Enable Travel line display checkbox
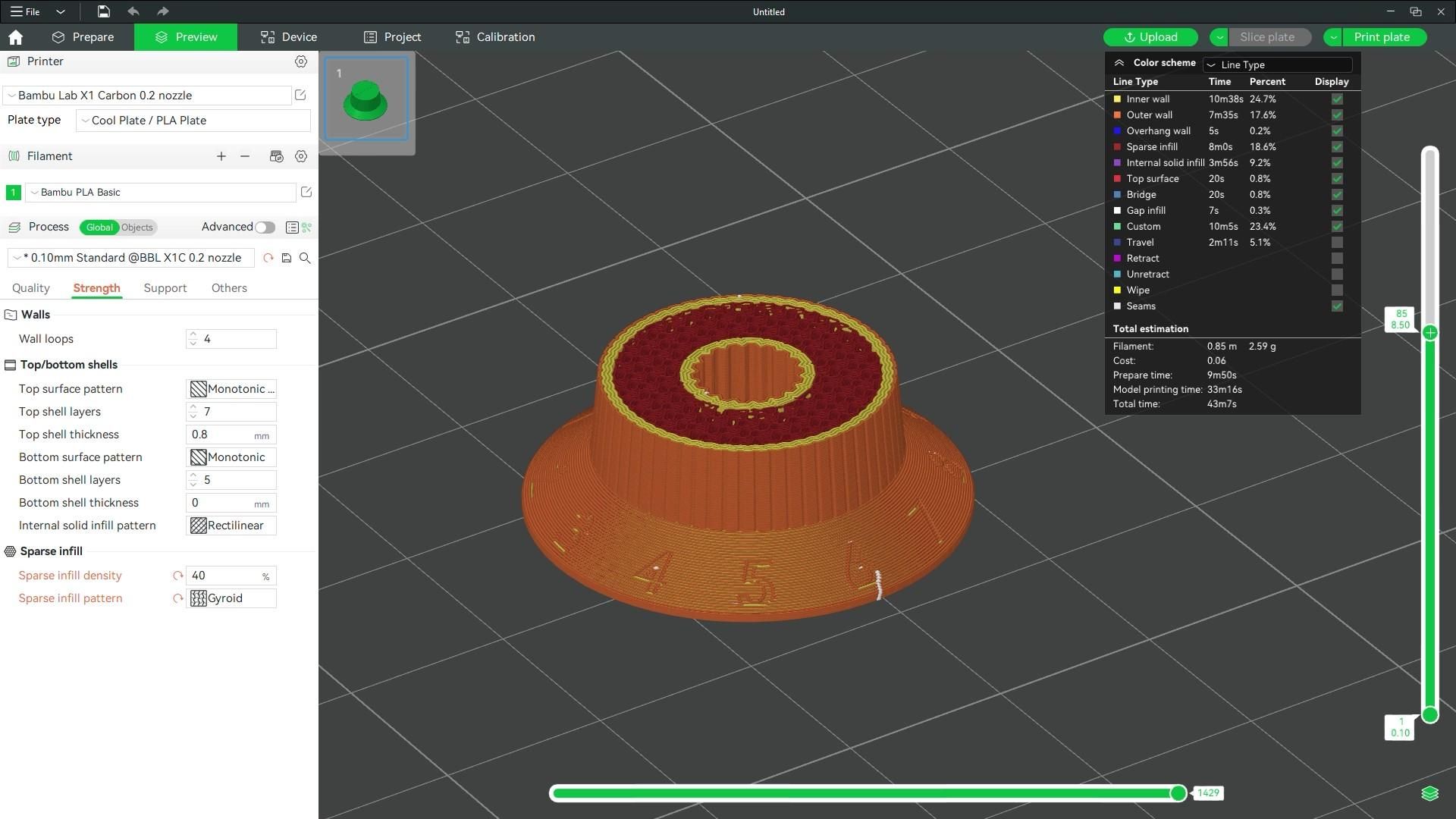 (1337, 243)
